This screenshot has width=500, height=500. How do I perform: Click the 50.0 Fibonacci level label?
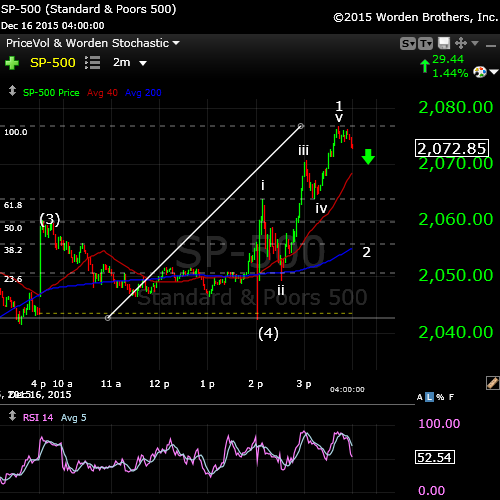point(13,228)
